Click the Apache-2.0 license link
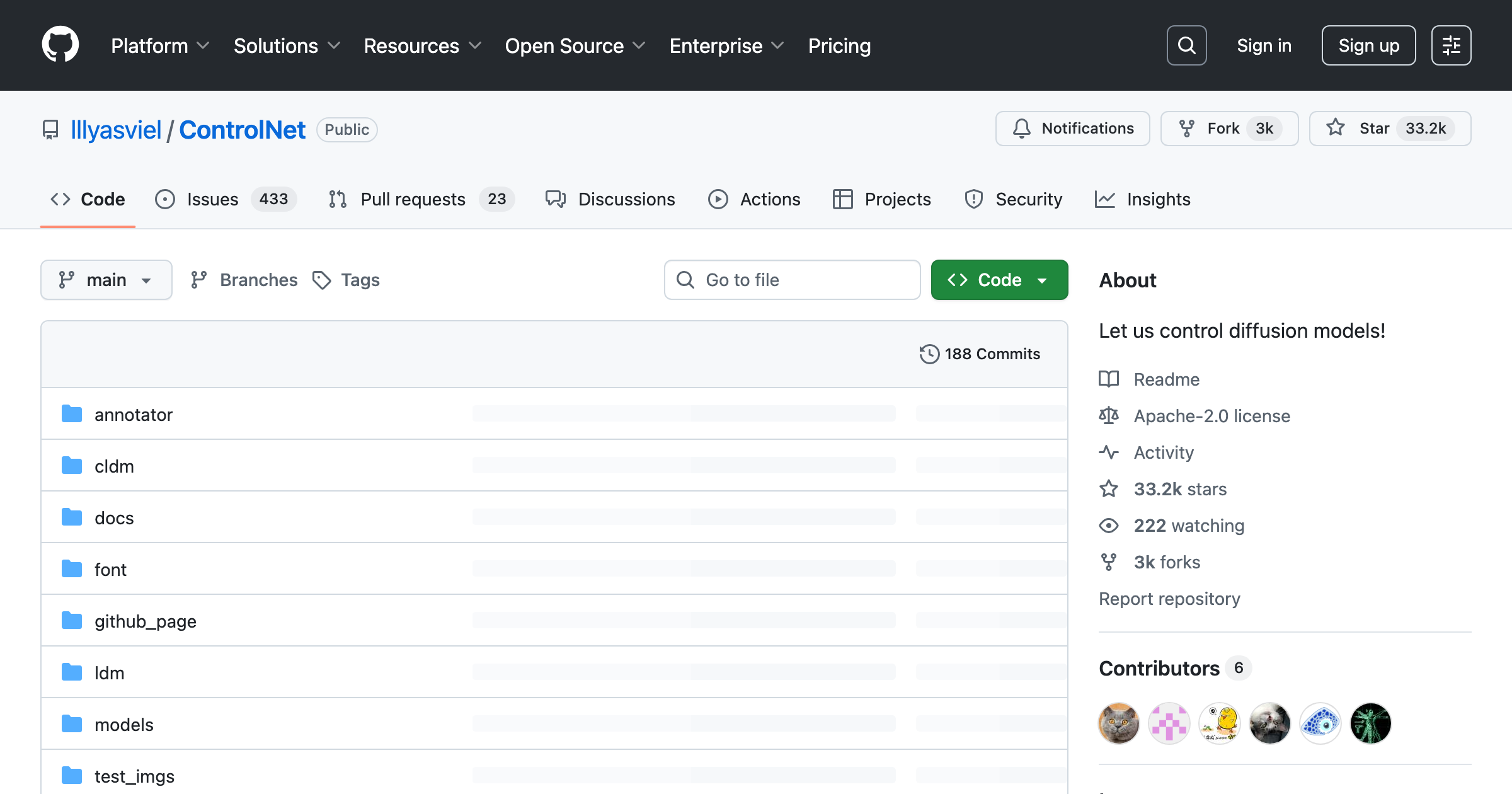 click(1211, 416)
